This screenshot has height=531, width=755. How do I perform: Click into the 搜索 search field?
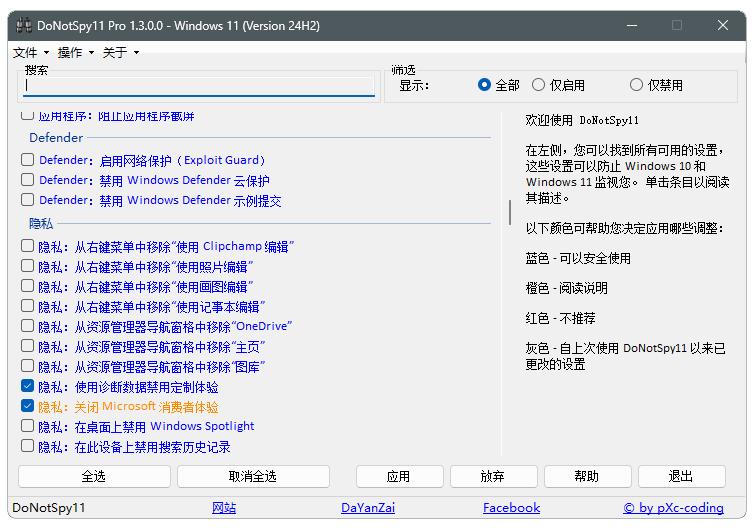pyautogui.click(x=198, y=86)
